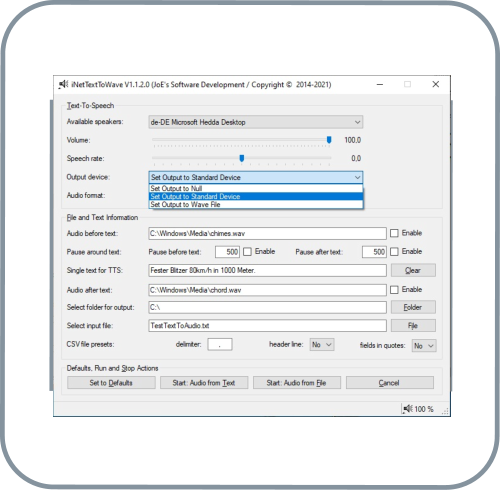
Task: Open the fields in quotes dropdown
Action: coord(424,346)
